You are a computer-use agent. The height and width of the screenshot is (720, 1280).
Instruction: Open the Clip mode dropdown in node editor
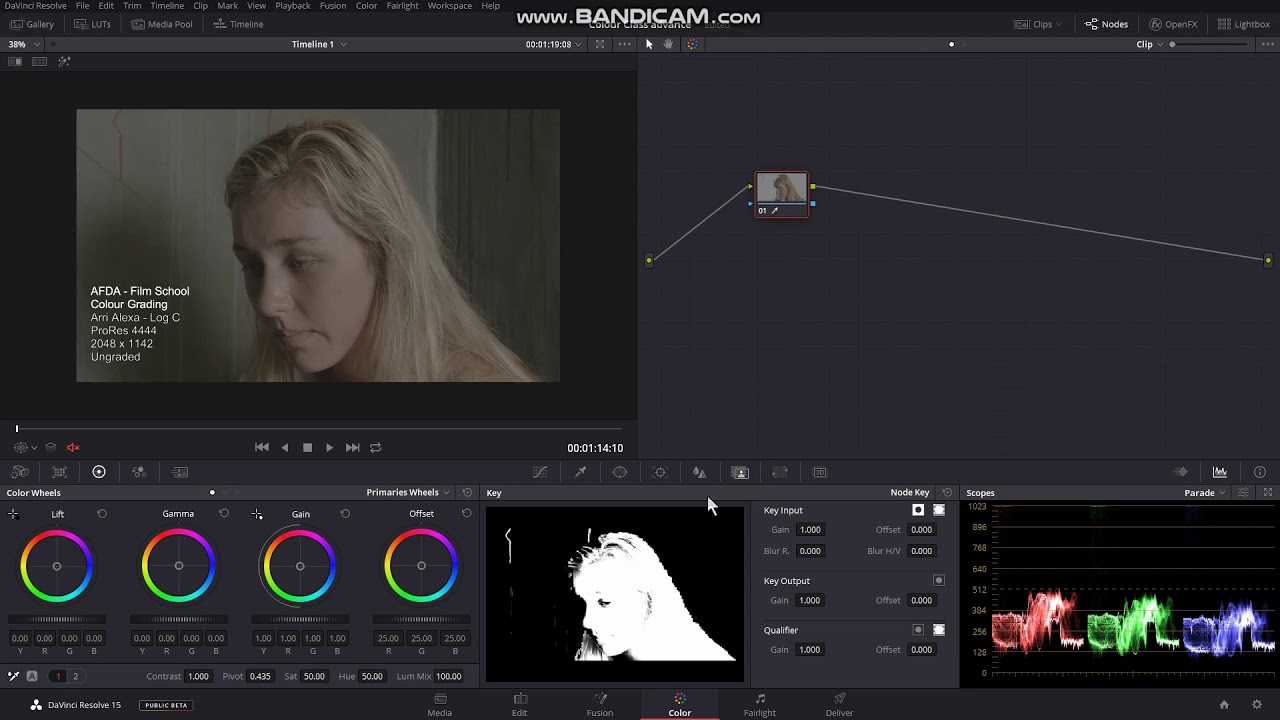click(1150, 44)
